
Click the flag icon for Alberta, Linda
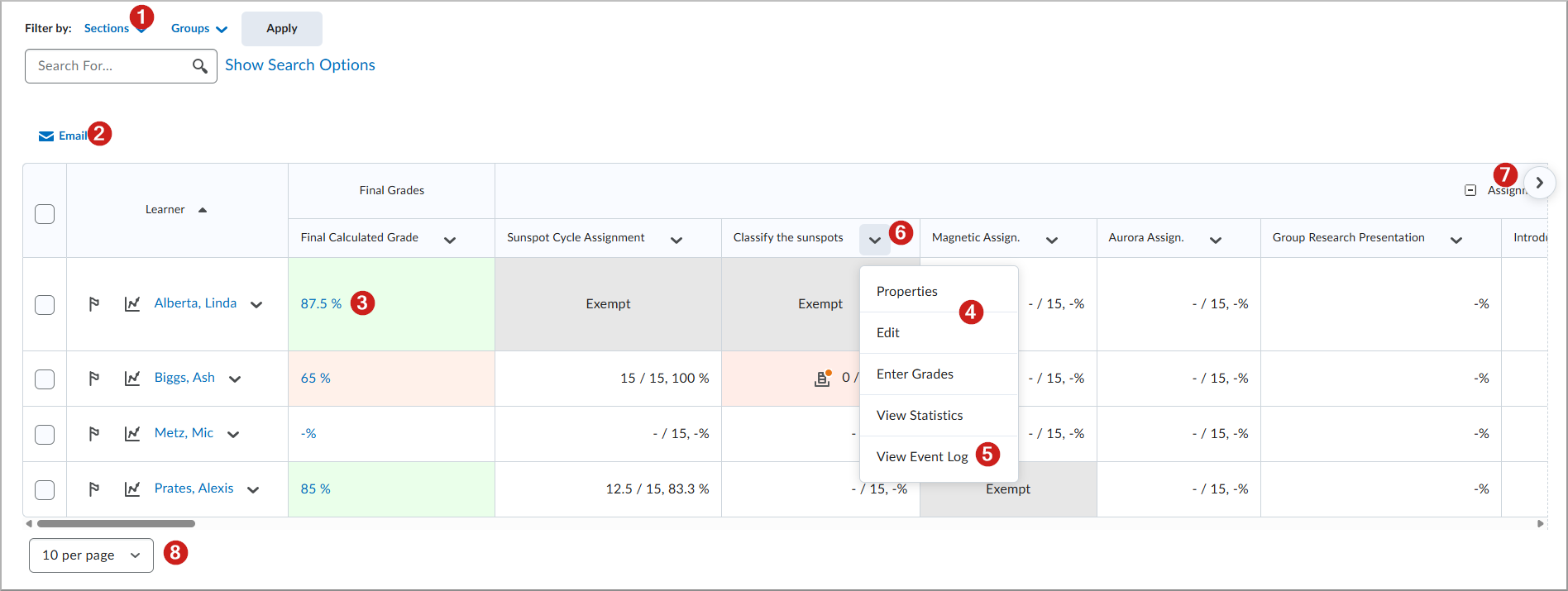(94, 304)
